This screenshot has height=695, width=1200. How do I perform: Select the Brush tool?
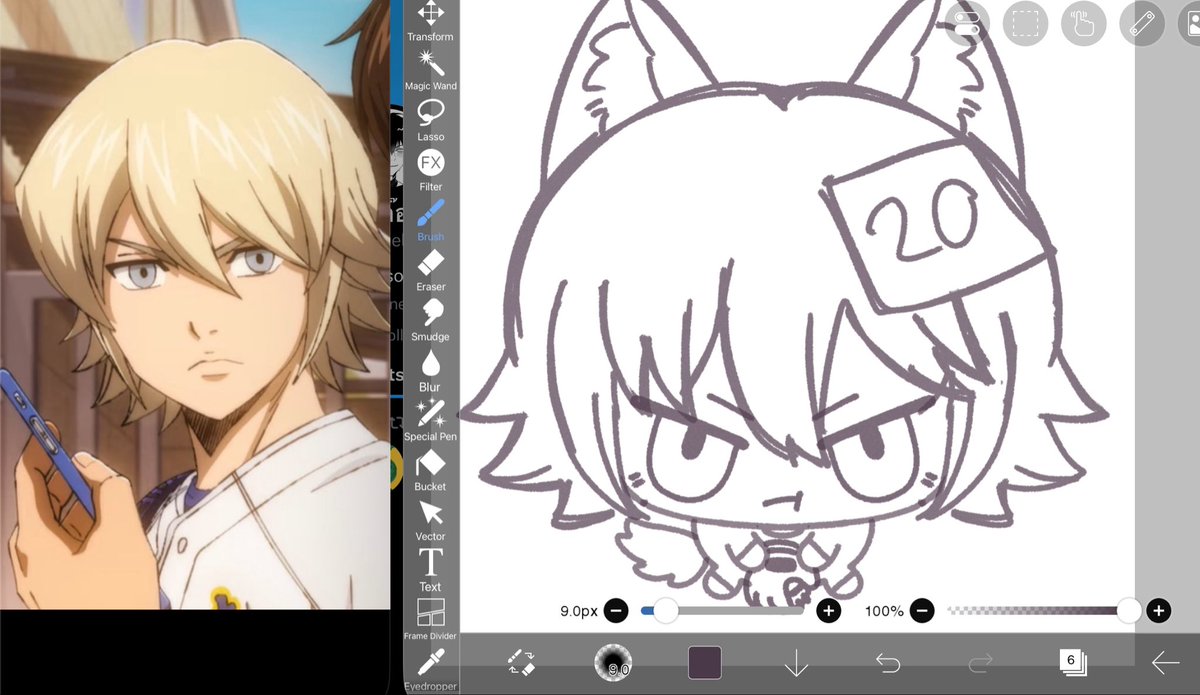(x=430, y=220)
